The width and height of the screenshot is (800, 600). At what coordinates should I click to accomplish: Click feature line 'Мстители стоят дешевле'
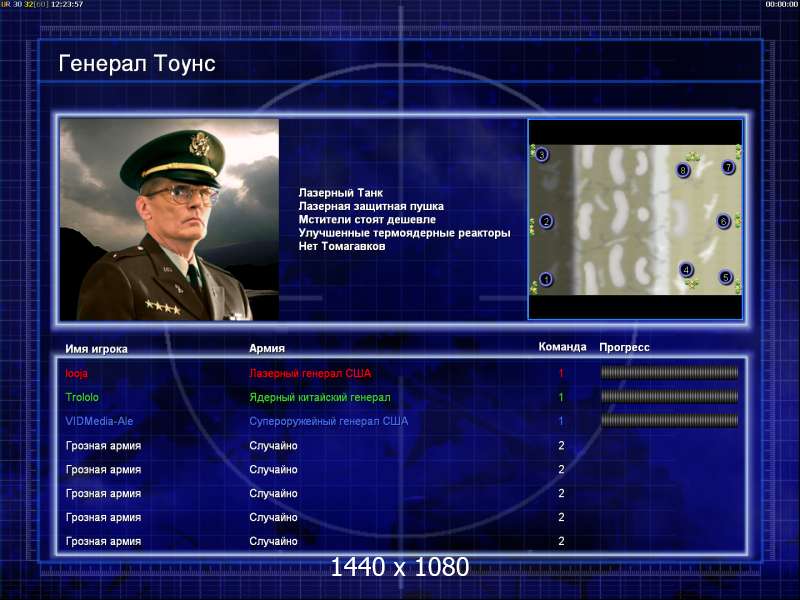[x=367, y=219]
